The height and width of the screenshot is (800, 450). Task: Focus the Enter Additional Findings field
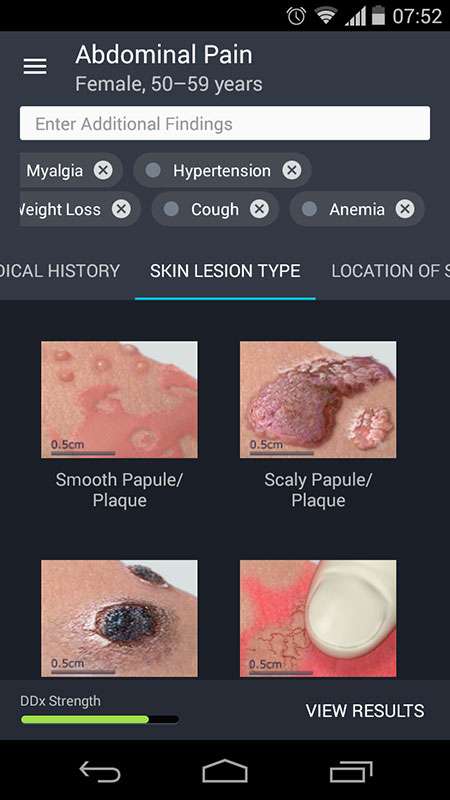[225, 123]
